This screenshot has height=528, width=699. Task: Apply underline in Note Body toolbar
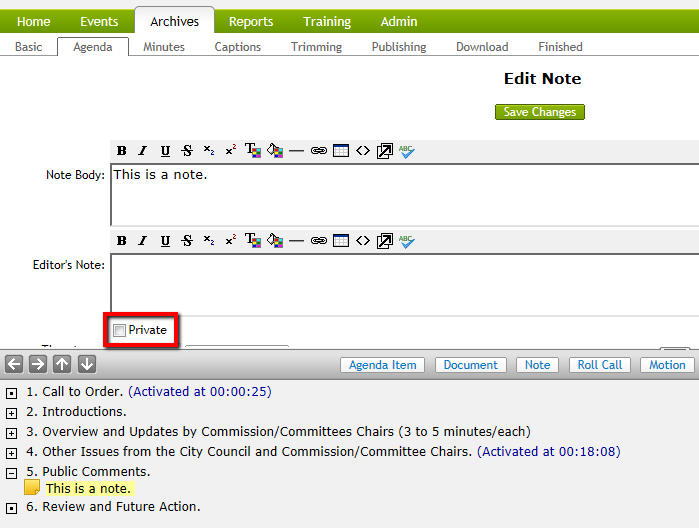coord(165,151)
